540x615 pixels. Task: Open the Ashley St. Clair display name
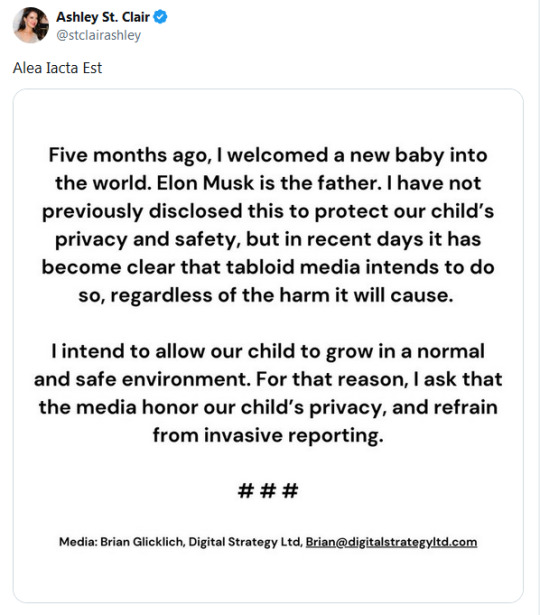coord(103,17)
